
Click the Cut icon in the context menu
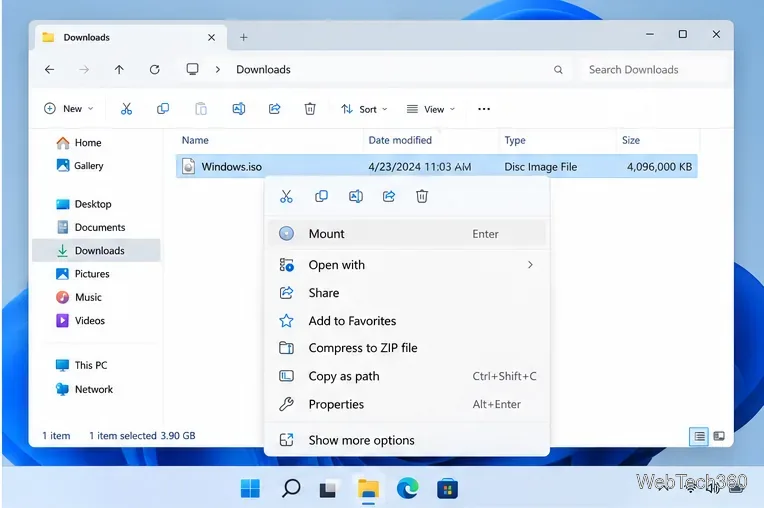click(x=286, y=196)
